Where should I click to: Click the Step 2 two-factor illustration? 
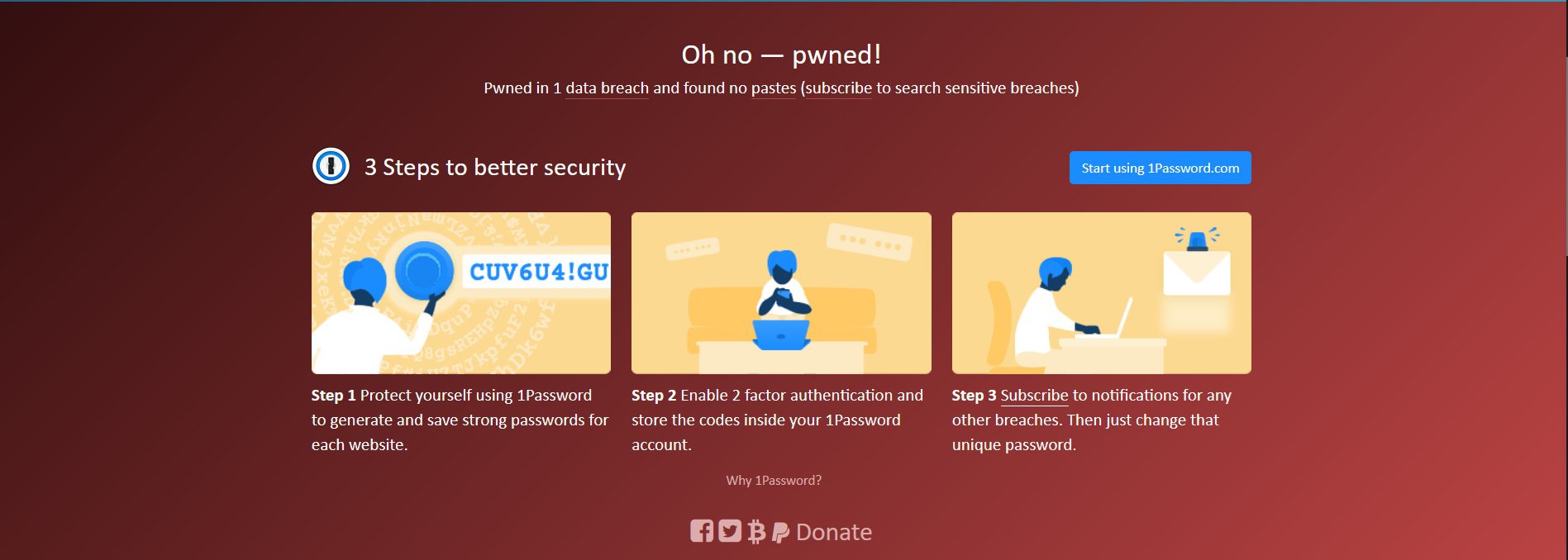pos(781,292)
